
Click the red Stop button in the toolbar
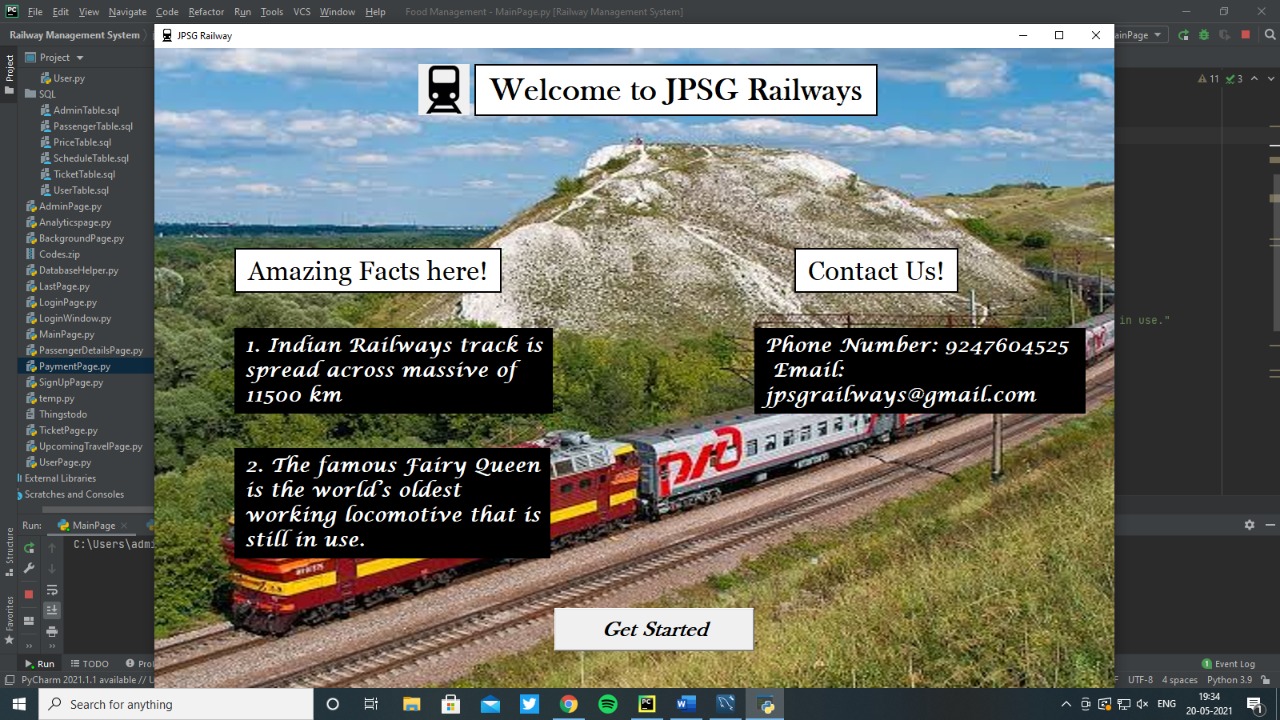coord(1245,35)
